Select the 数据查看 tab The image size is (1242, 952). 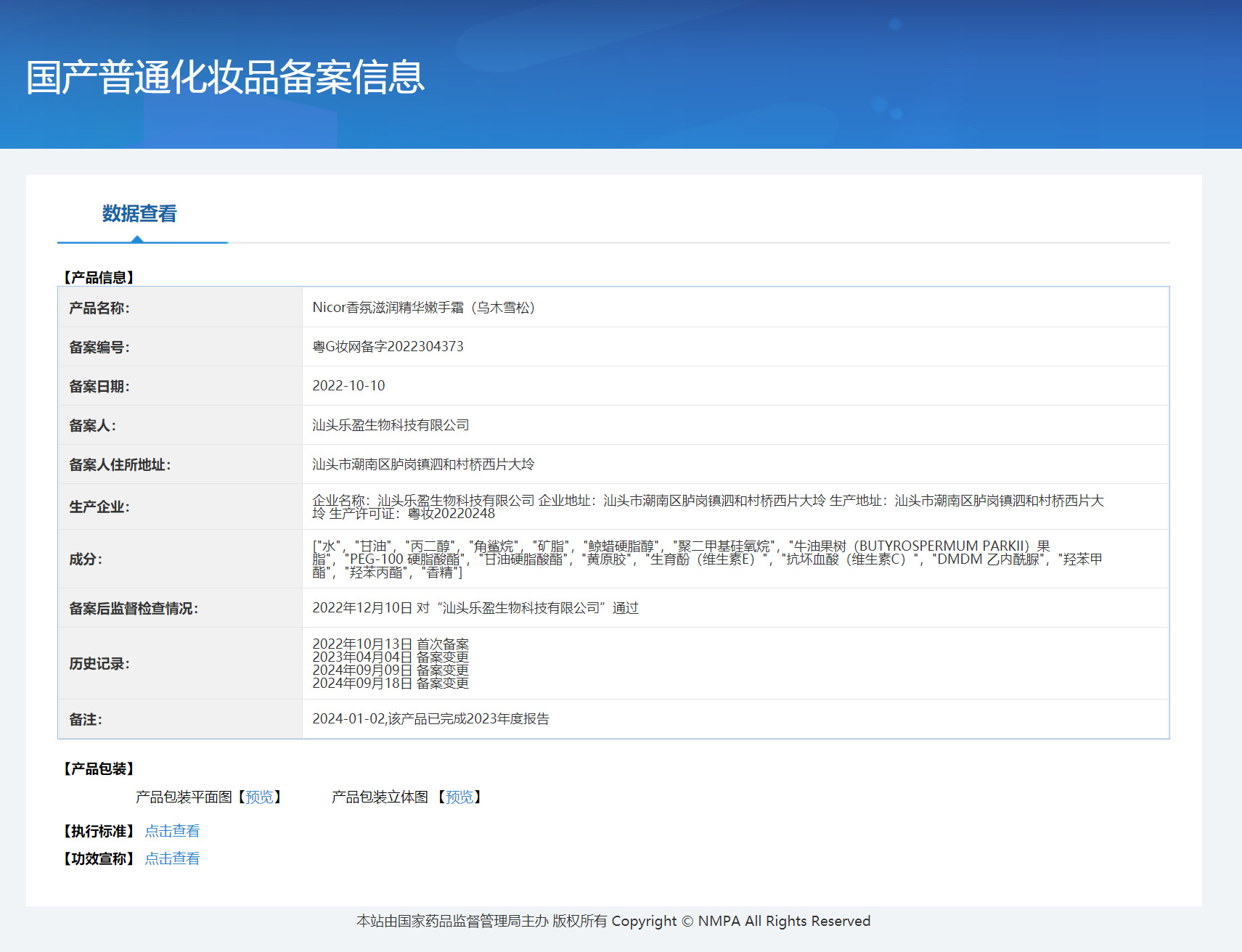(x=139, y=213)
